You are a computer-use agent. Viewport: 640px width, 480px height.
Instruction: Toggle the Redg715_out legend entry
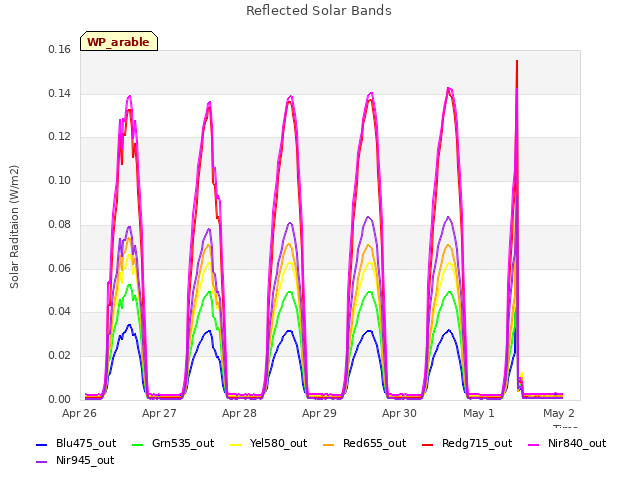pyautogui.click(x=467, y=443)
